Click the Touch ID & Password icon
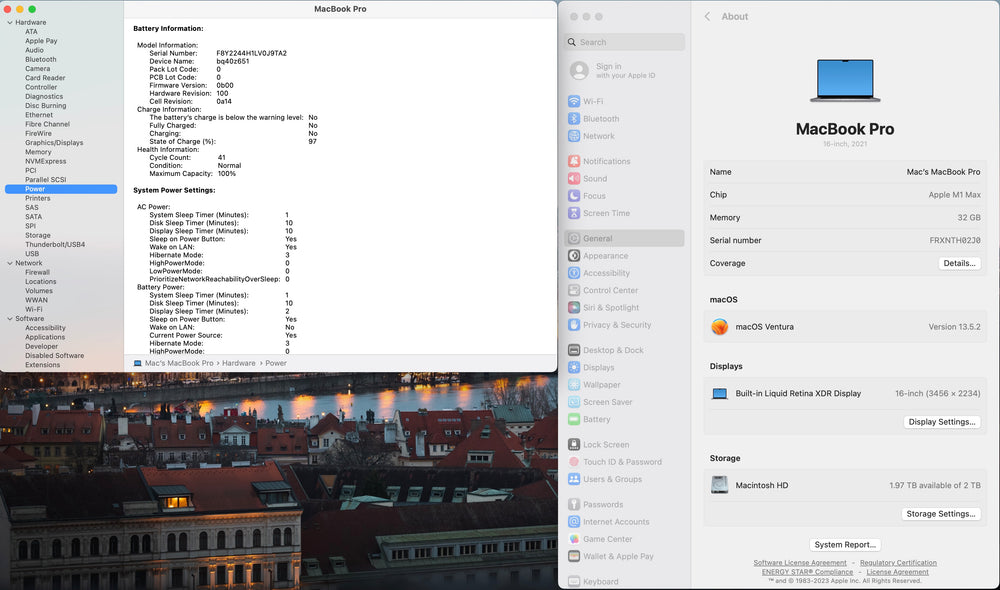Screen dimensions: 1000x590 coord(574,462)
